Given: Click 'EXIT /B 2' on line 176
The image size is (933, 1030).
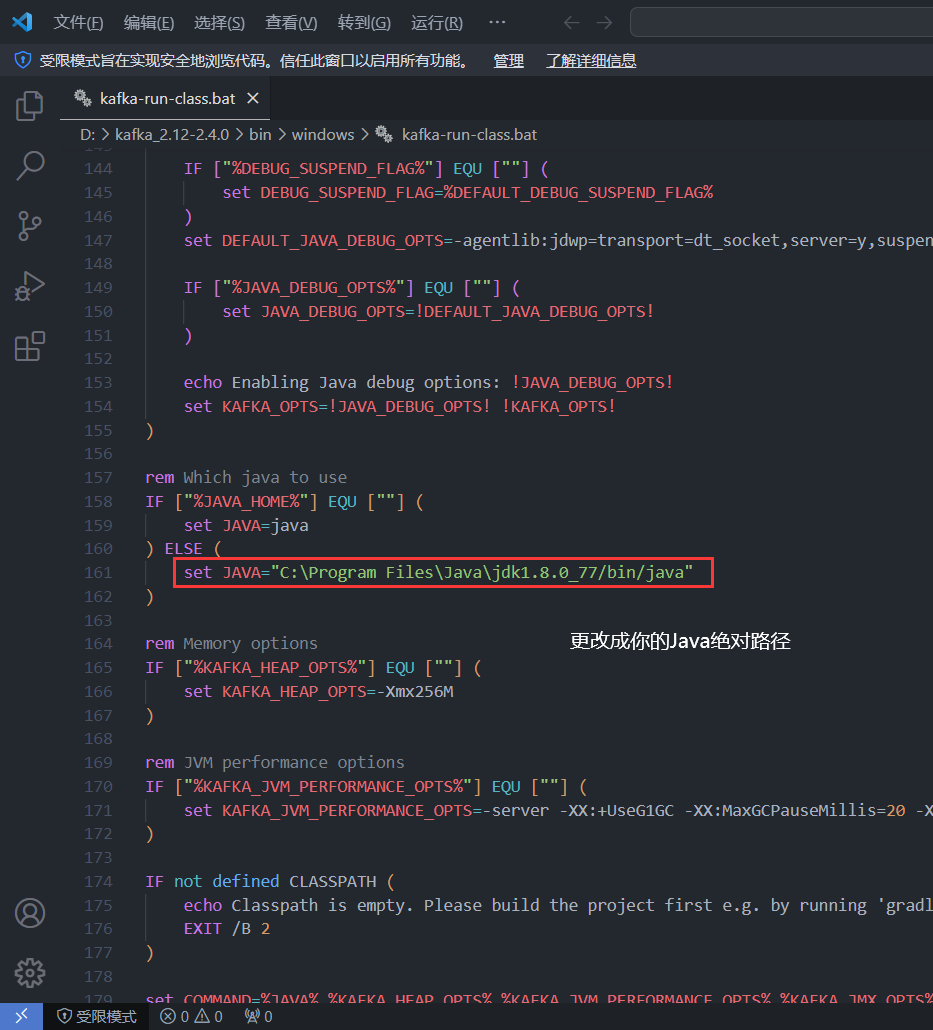Looking at the screenshot, I should (227, 929).
